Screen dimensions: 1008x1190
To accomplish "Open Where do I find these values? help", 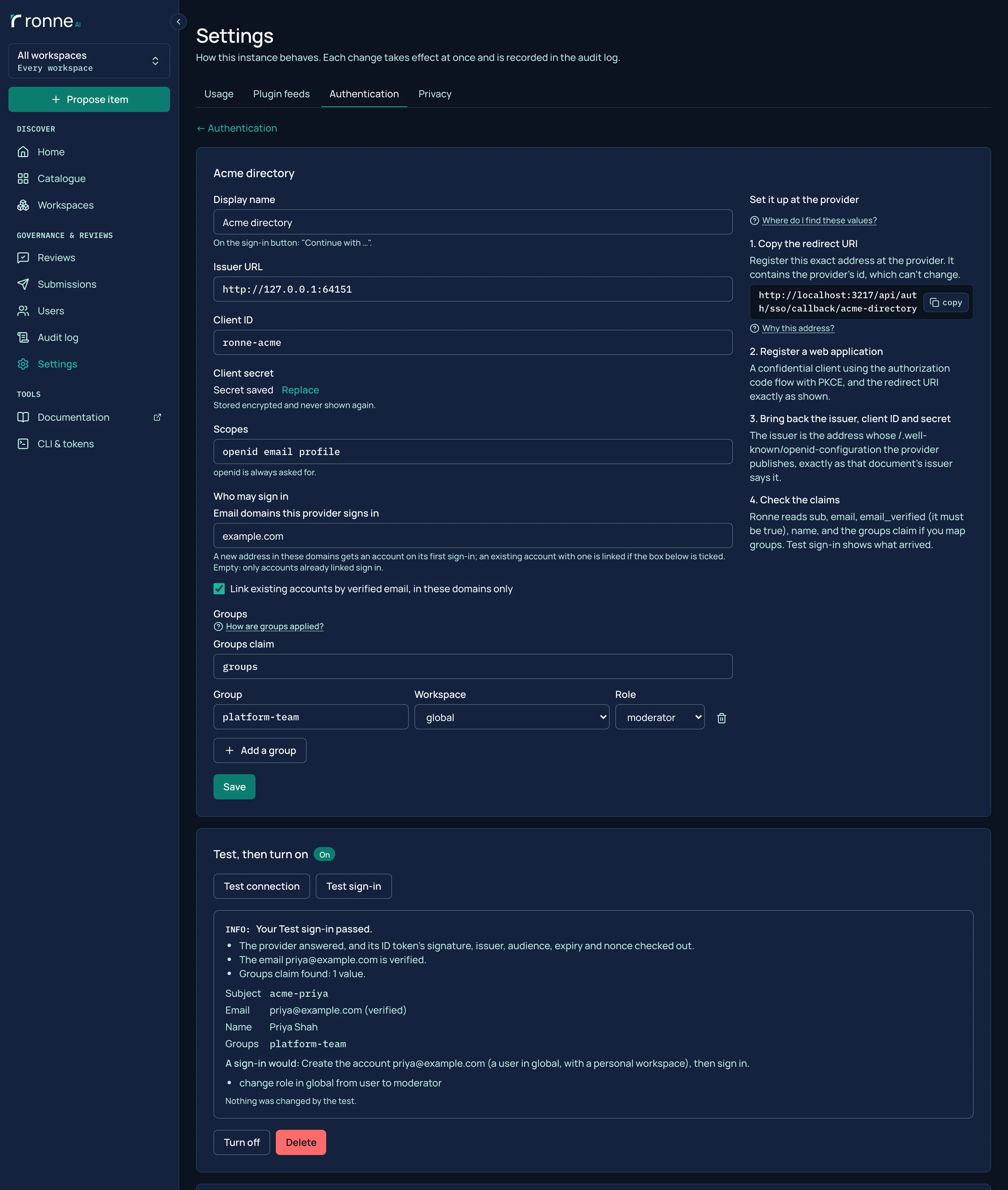I will tap(819, 220).
